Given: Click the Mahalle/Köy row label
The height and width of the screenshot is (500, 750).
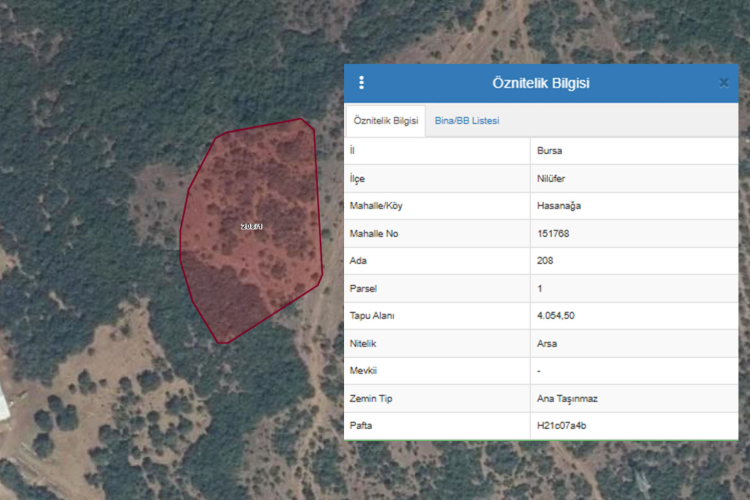Looking at the screenshot, I should pyautogui.click(x=376, y=206).
